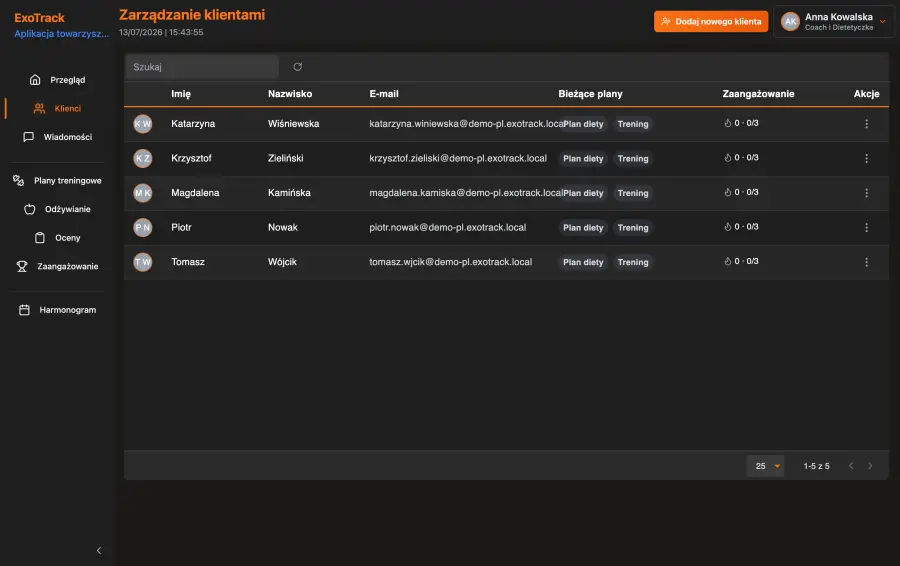Open Oceny clipboard icon
900x566 pixels.
tap(40, 238)
